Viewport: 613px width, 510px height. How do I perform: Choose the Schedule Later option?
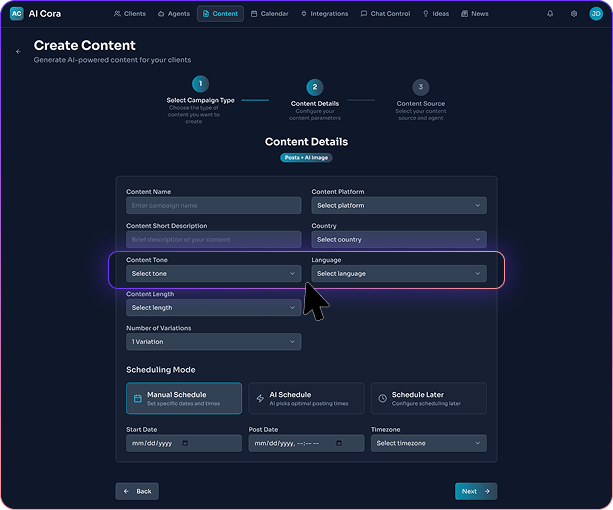428,398
